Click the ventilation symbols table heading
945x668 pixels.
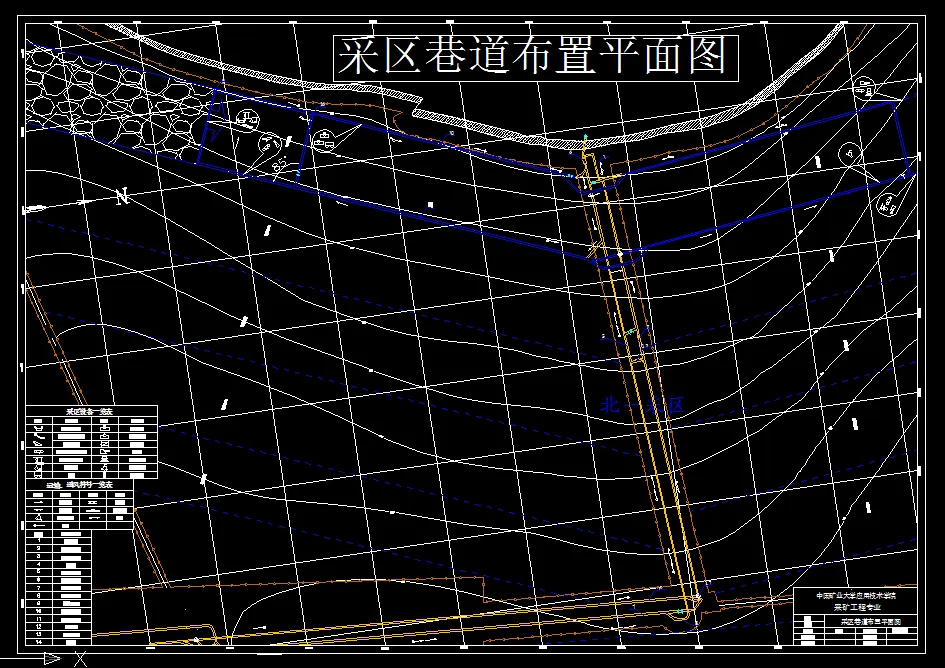[x=80, y=485]
